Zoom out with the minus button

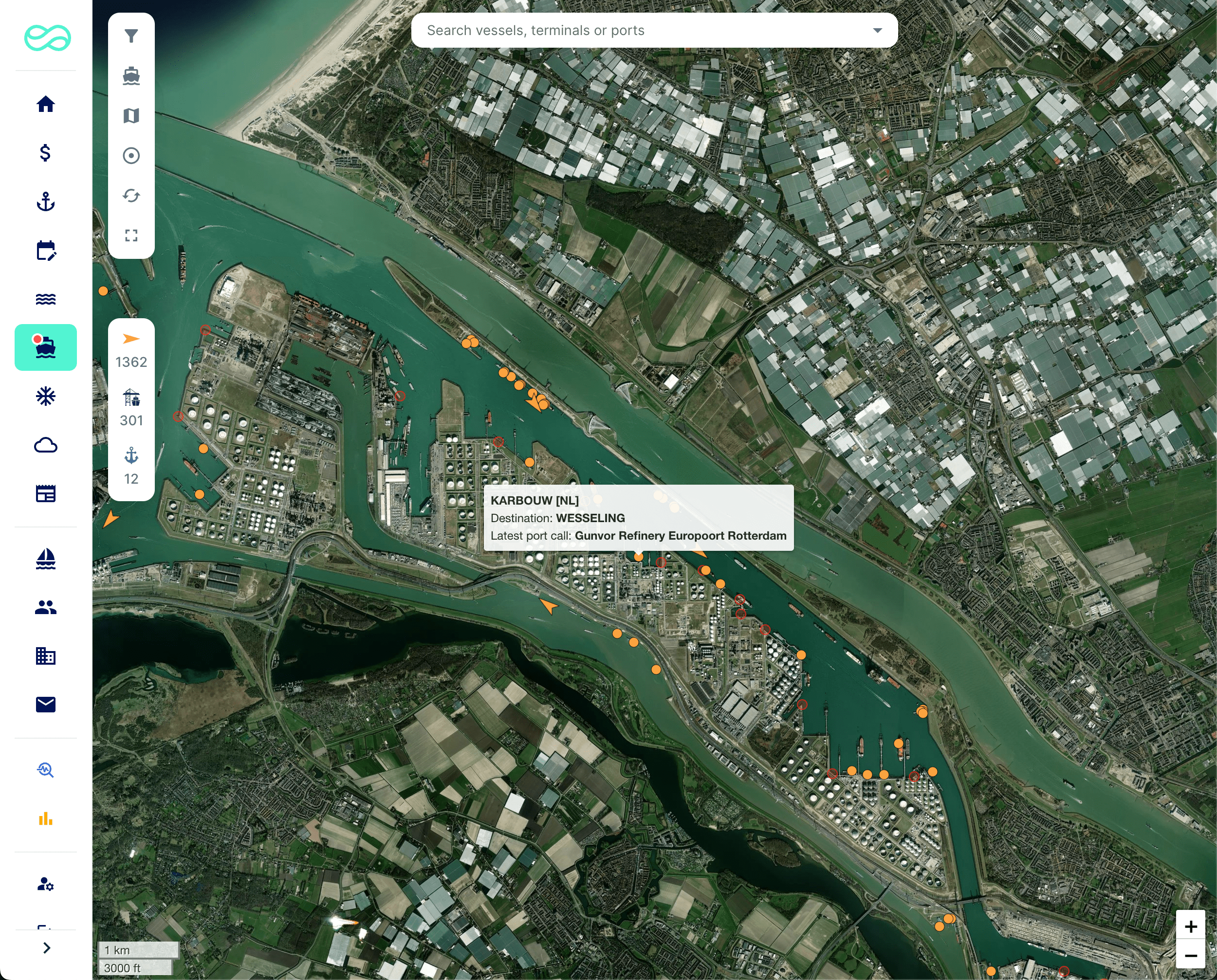(x=1190, y=955)
